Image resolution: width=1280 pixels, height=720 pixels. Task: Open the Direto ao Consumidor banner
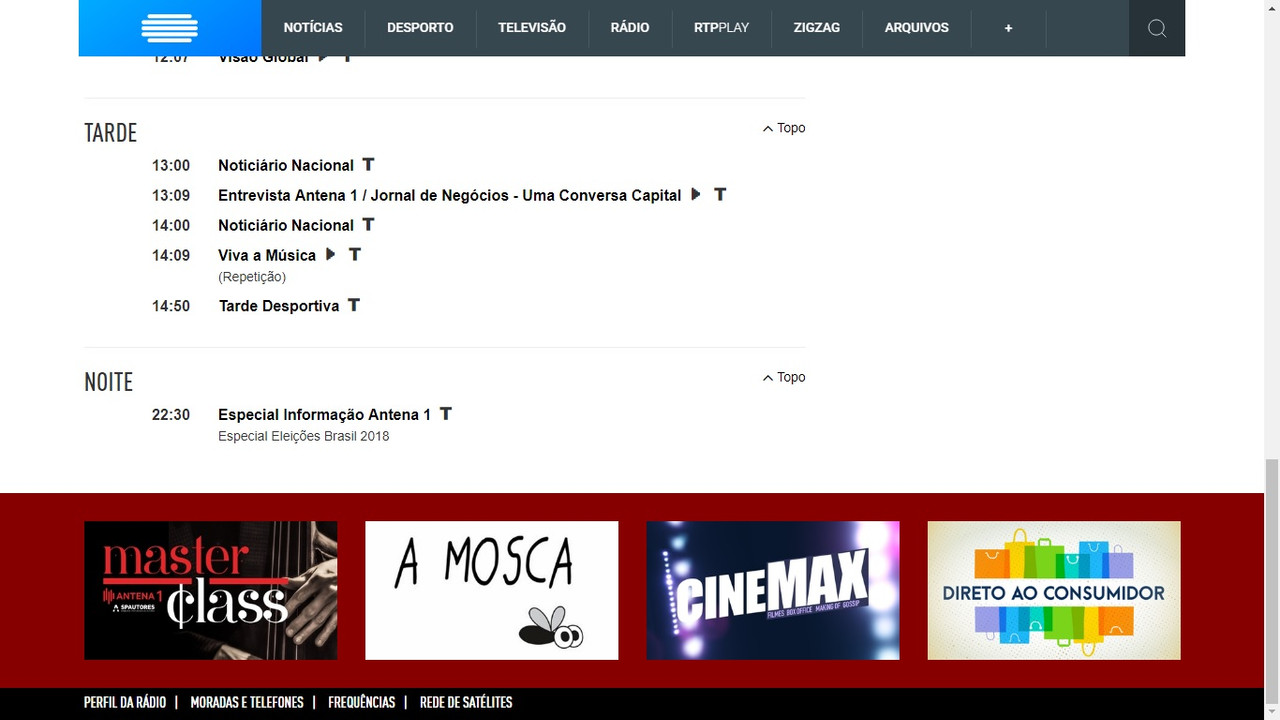[1054, 590]
